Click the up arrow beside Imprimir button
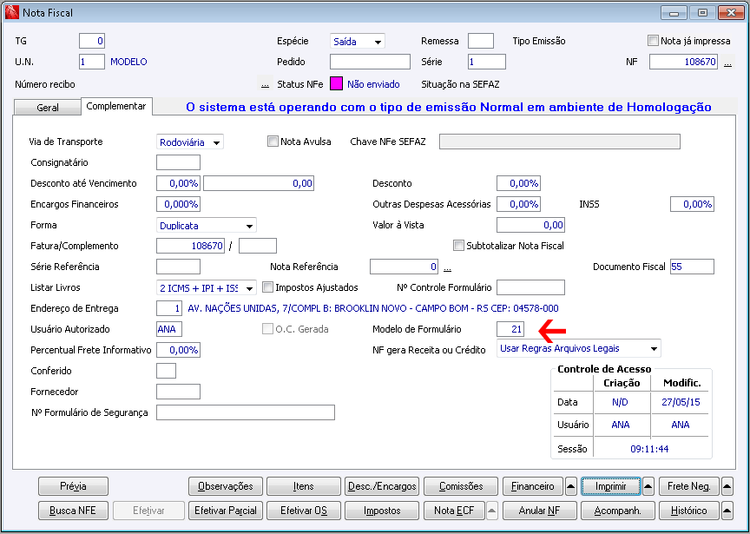Image resolution: width=750 pixels, height=534 pixels. click(x=648, y=487)
